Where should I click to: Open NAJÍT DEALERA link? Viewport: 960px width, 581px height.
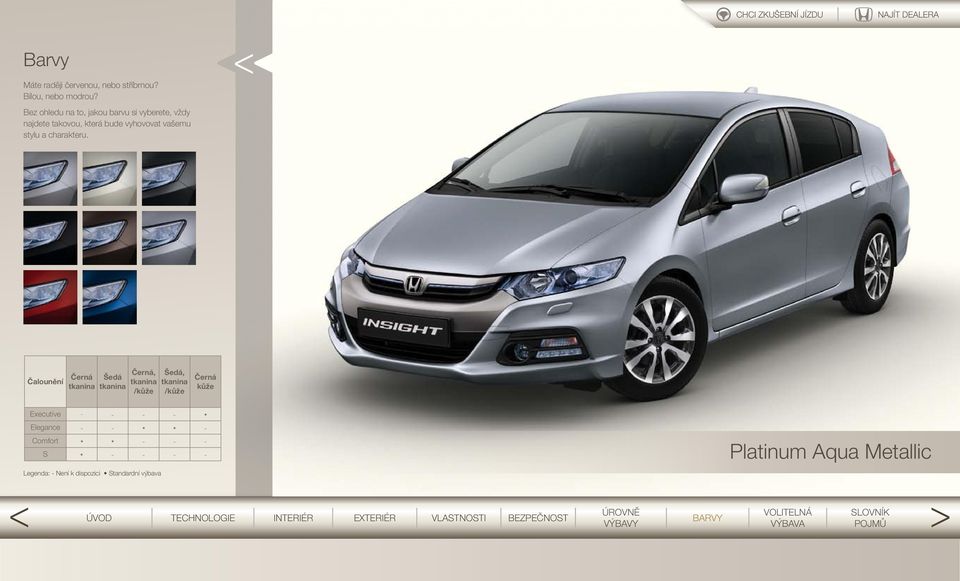coord(907,15)
